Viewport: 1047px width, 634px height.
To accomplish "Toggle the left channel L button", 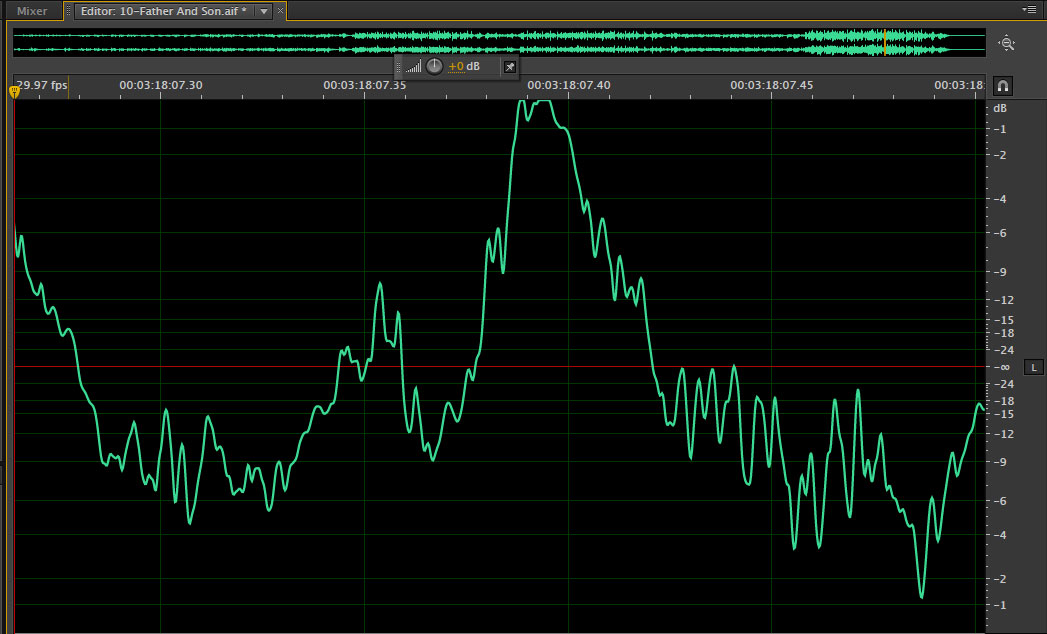I will click(x=1034, y=367).
